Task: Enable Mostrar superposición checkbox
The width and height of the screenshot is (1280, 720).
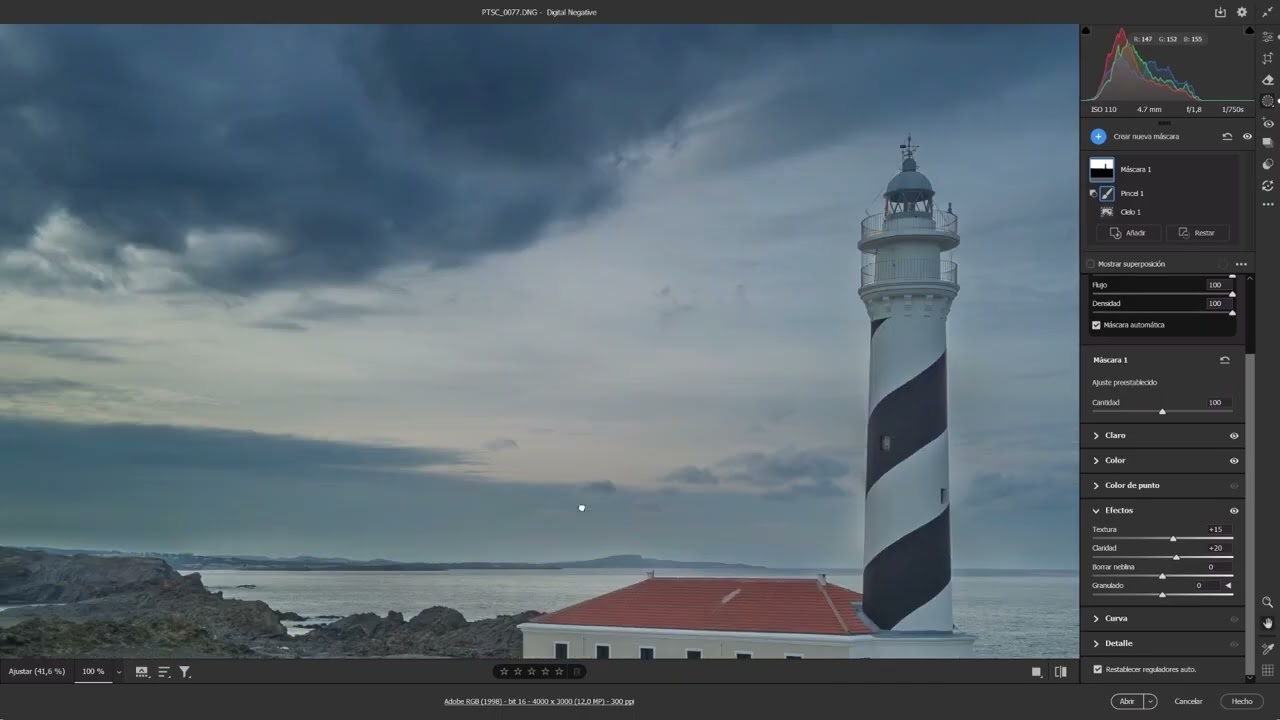Action: point(1090,264)
